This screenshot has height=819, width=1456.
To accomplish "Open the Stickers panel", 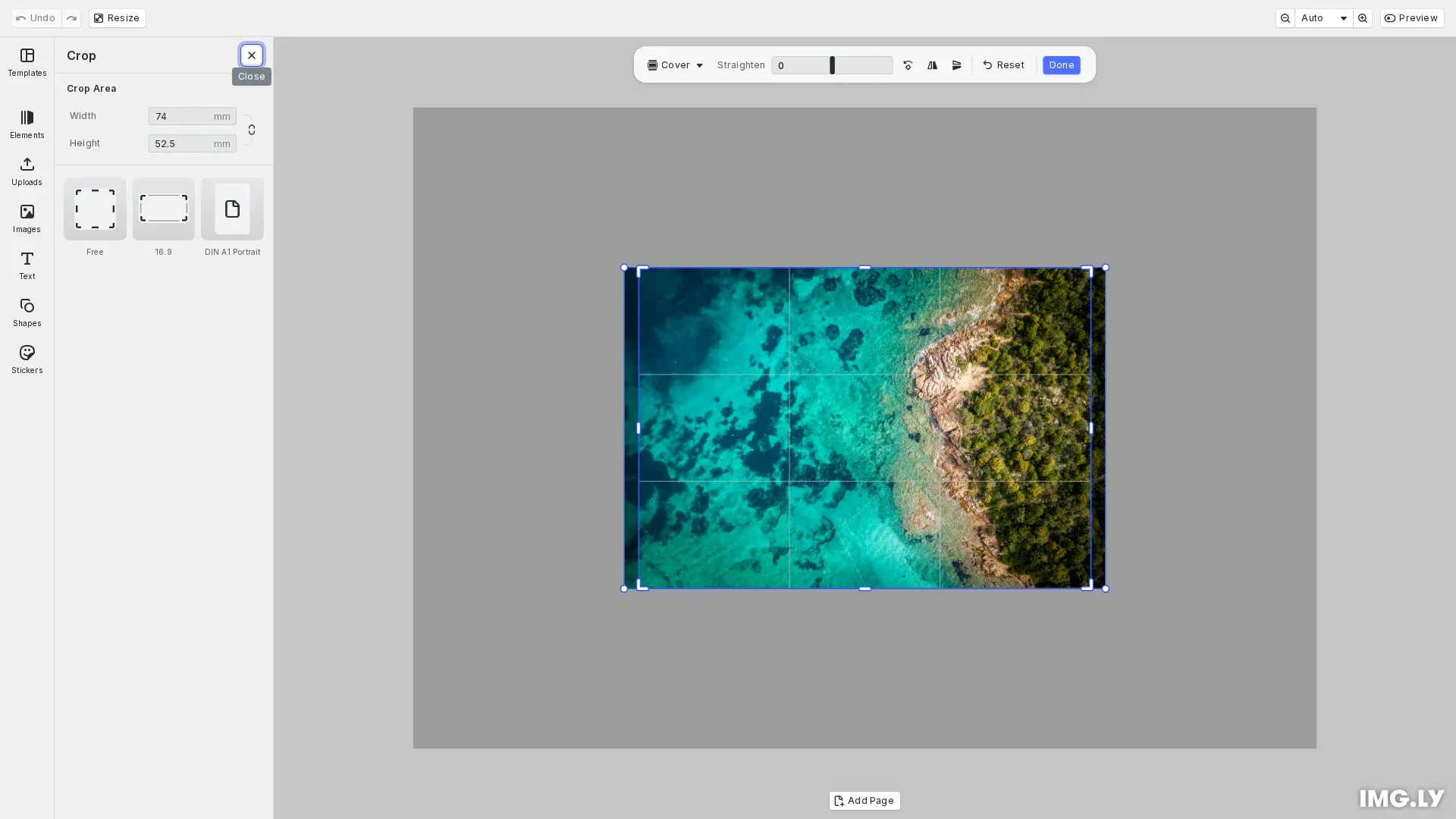I will click(x=27, y=359).
